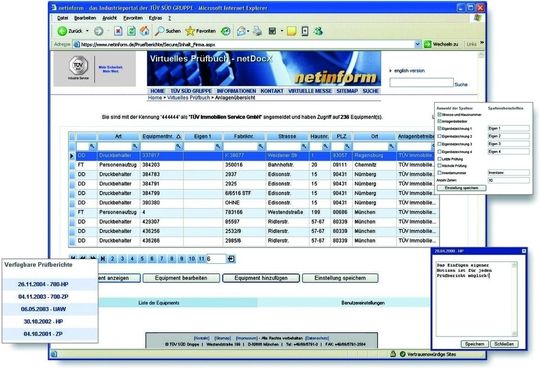Open the Bearbeiten menu
This screenshot has width=540, height=370.
85,18
